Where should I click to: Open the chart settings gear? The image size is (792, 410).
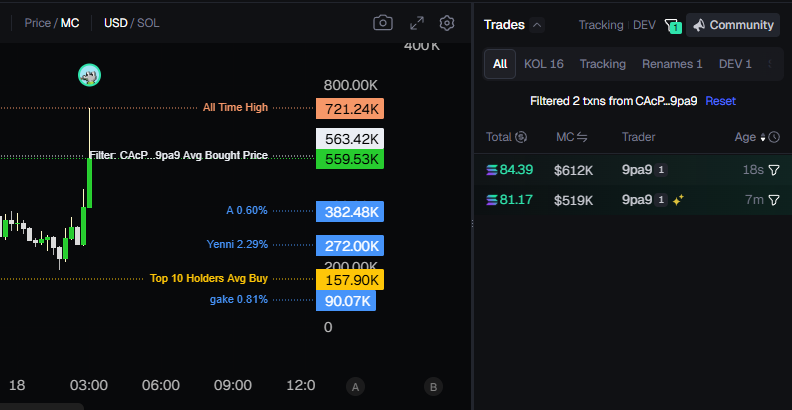pyautogui.click(x=447, y=23)
